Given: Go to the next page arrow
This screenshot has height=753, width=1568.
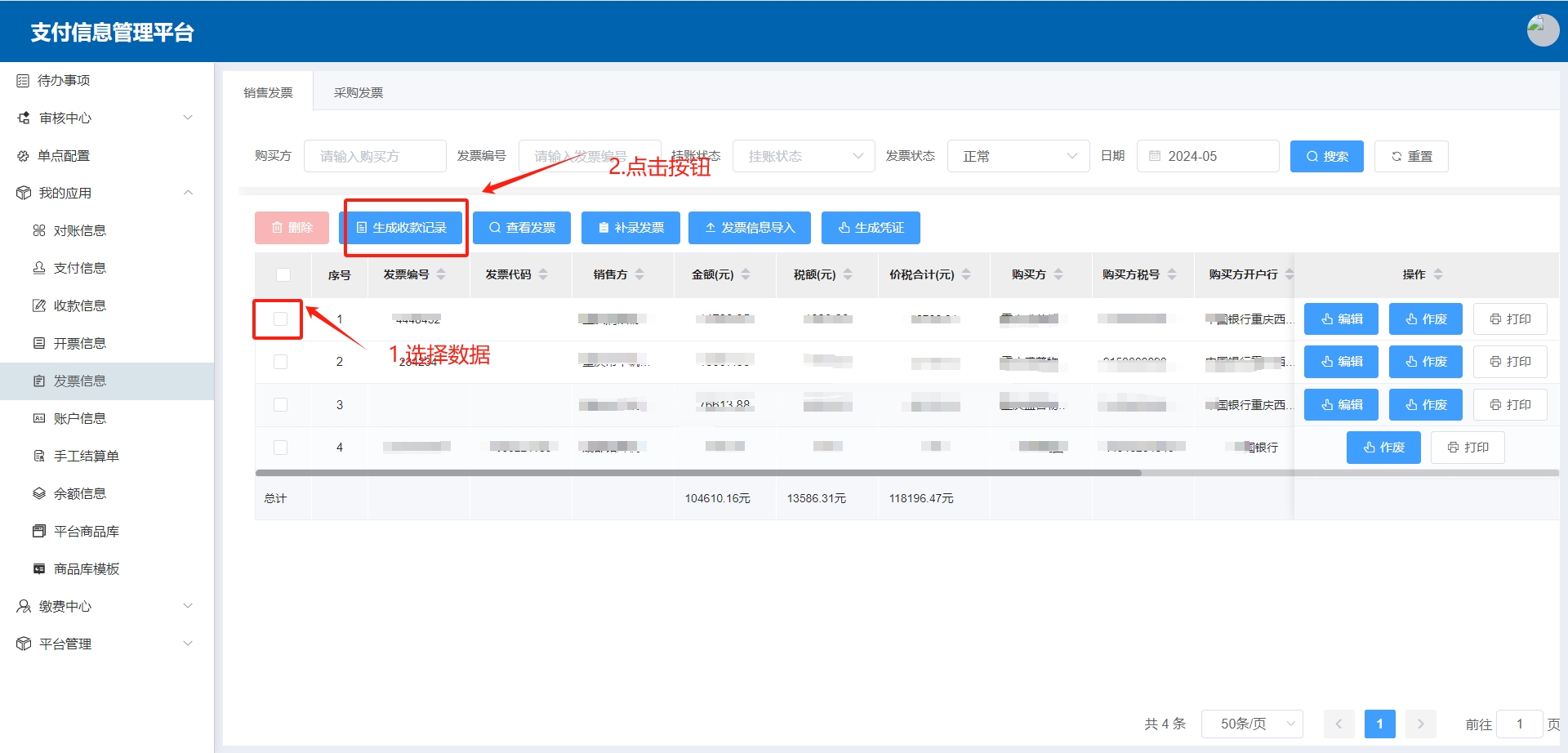Looking at the screenshot, I should [x=1420, y=724].
